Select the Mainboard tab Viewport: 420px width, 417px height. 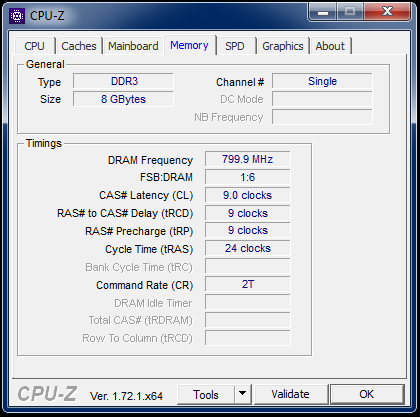pos(133,46)
